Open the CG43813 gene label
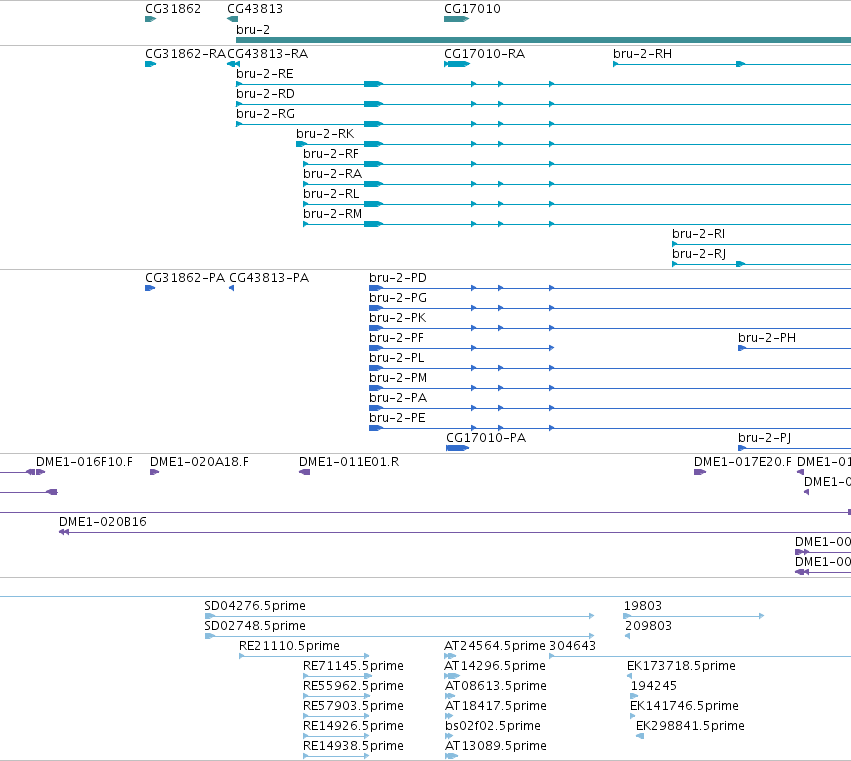This screenshot has height=761, width=851. point(255,9)
